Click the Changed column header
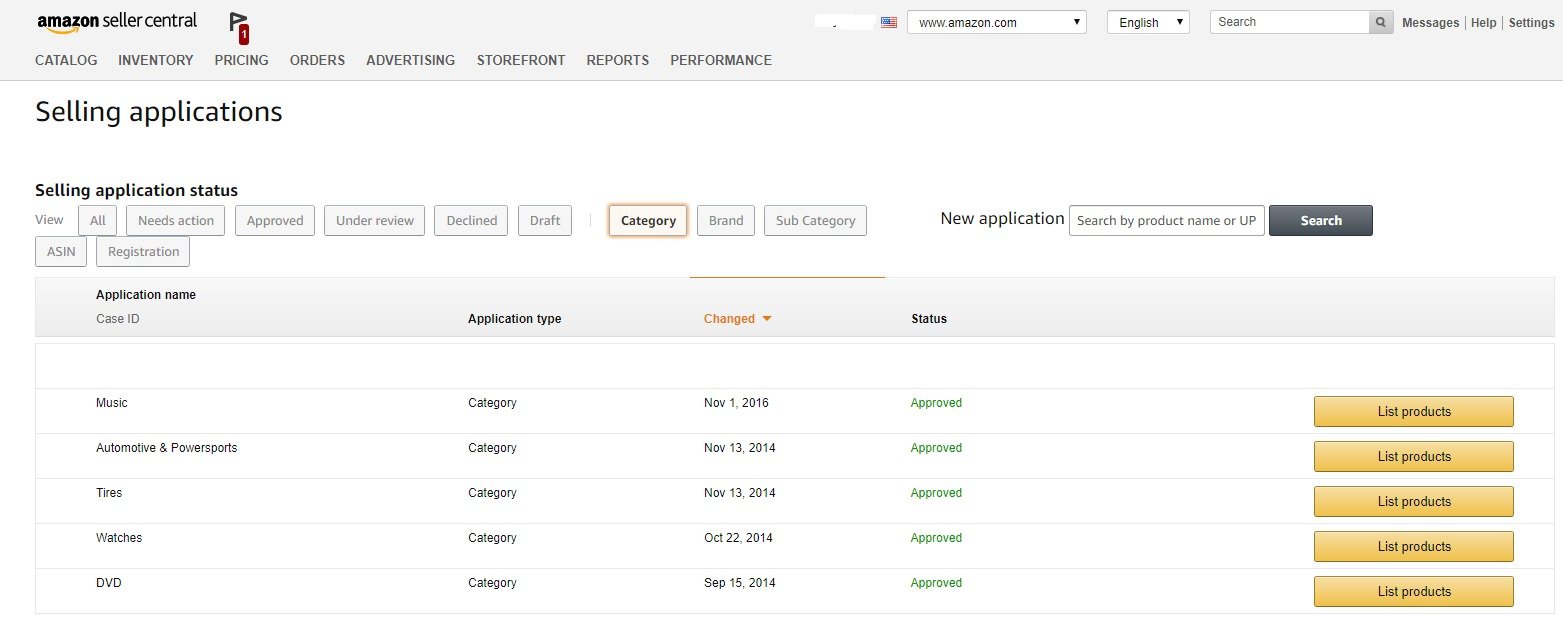The width and height of the screenshot is (1563, 624). pyautogui.click(x=729, y=319)
